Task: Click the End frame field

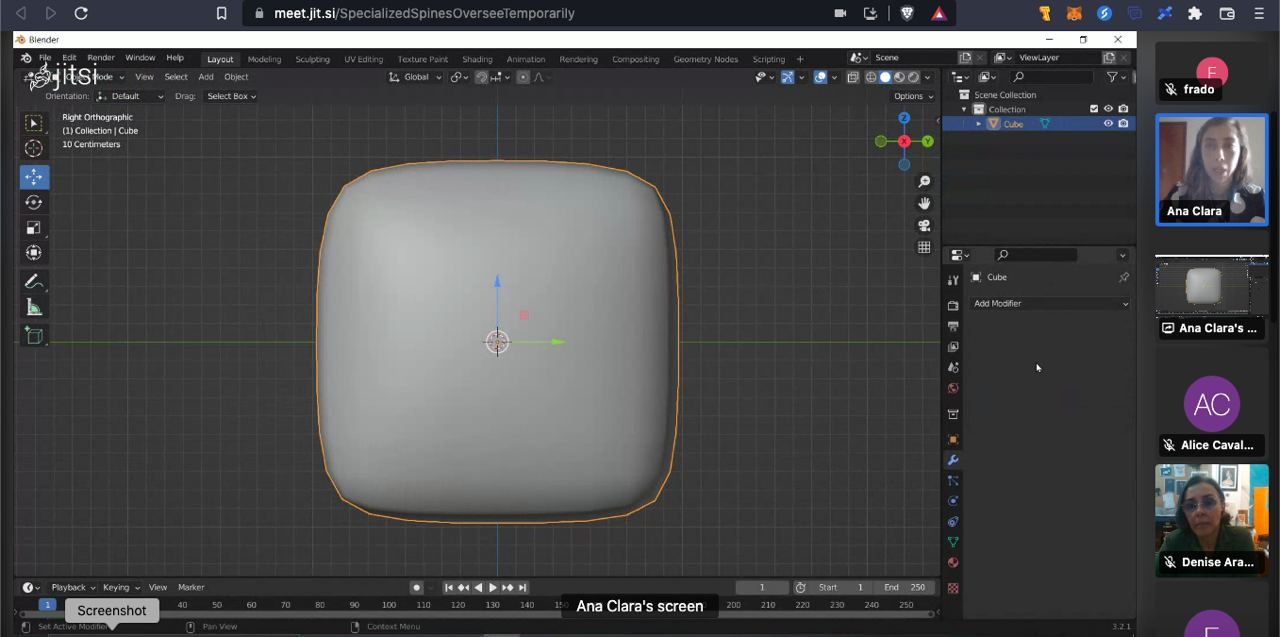Action: click(905, 587)
